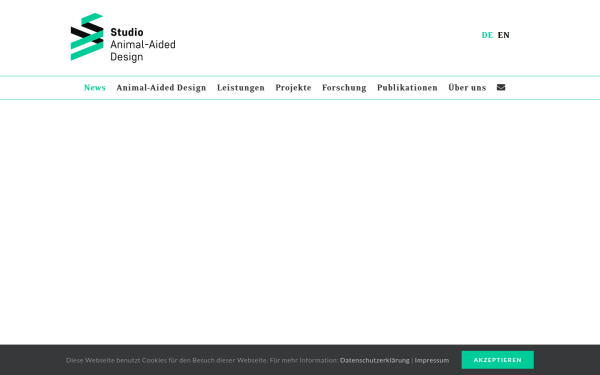
Task: Switch language to DE
Action: click(487, 35)
